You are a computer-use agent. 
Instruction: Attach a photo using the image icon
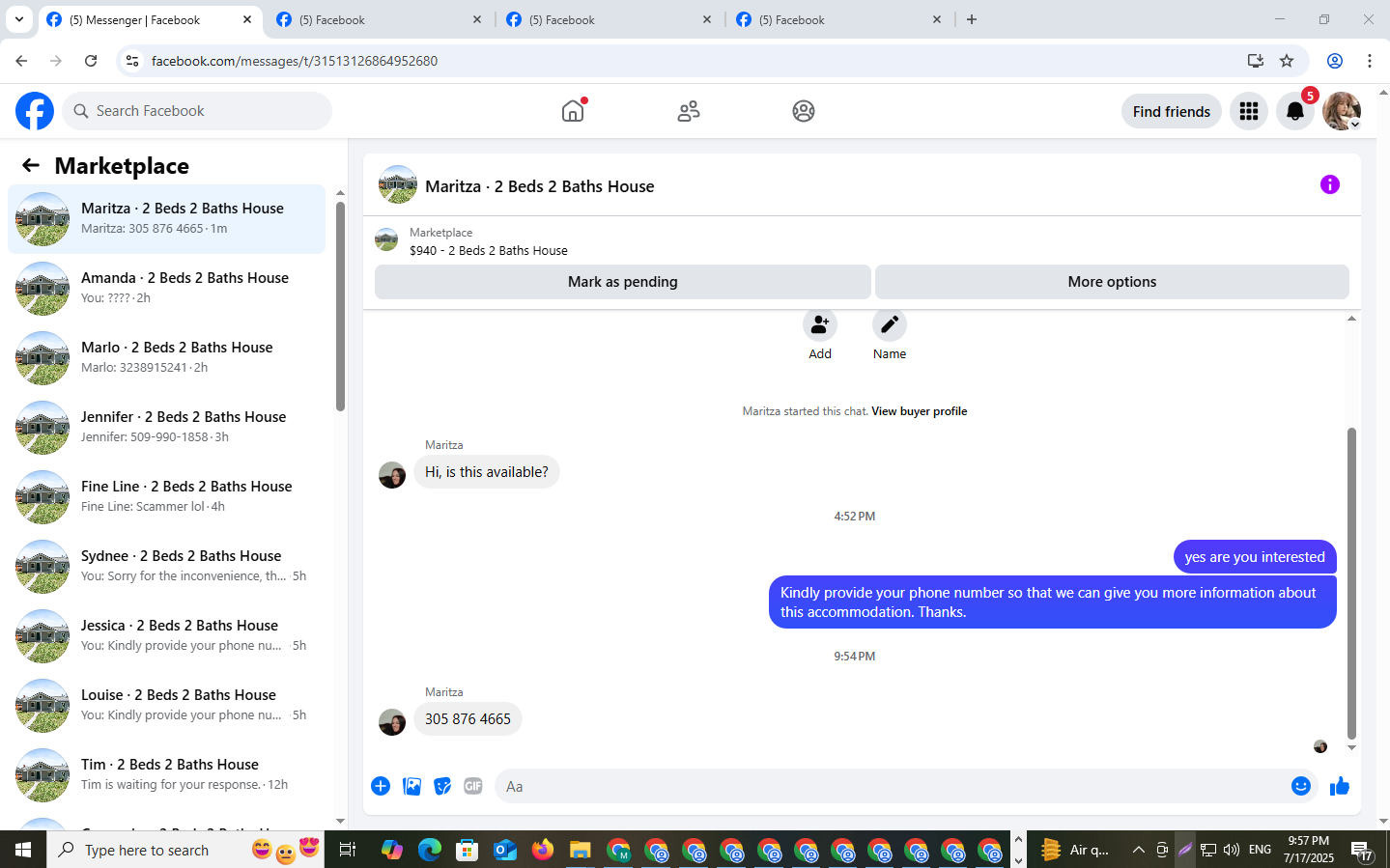412,786
